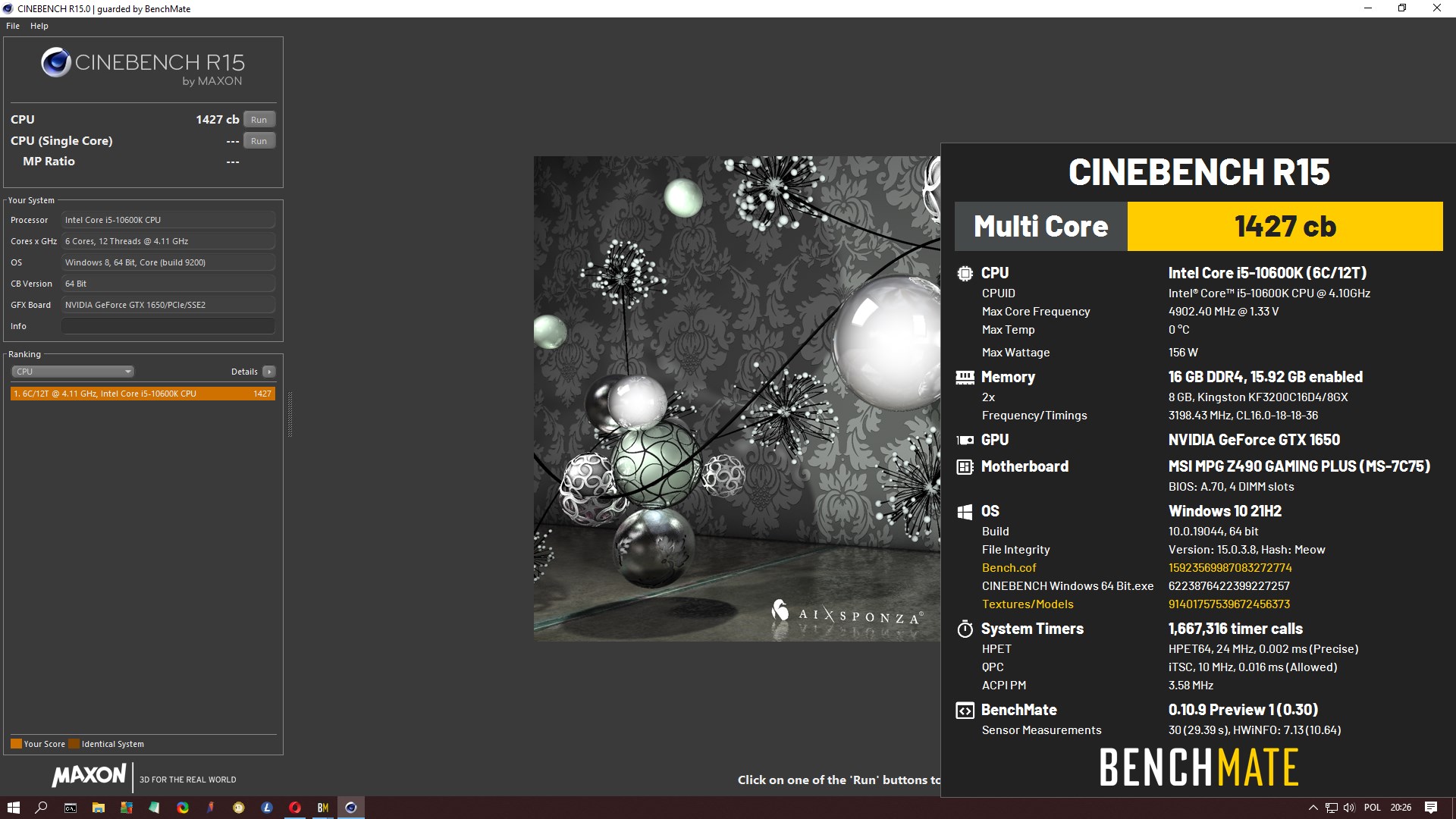The height and width of the screenshot is (819, 1456).
Task: Run the CPU multi-core benchmark
Action: [259, 120]
